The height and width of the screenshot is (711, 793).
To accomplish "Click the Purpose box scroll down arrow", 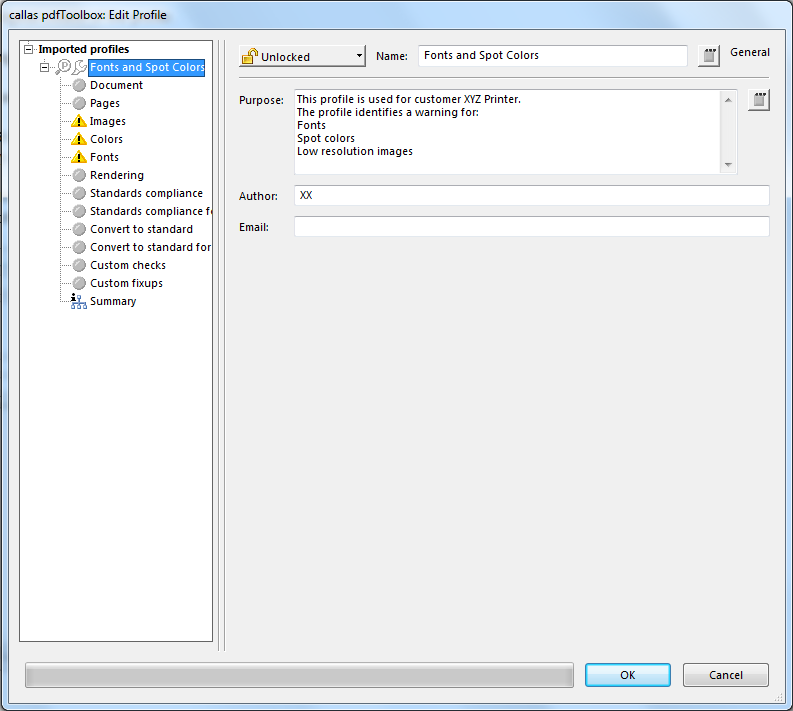I will tap(728, 165).
